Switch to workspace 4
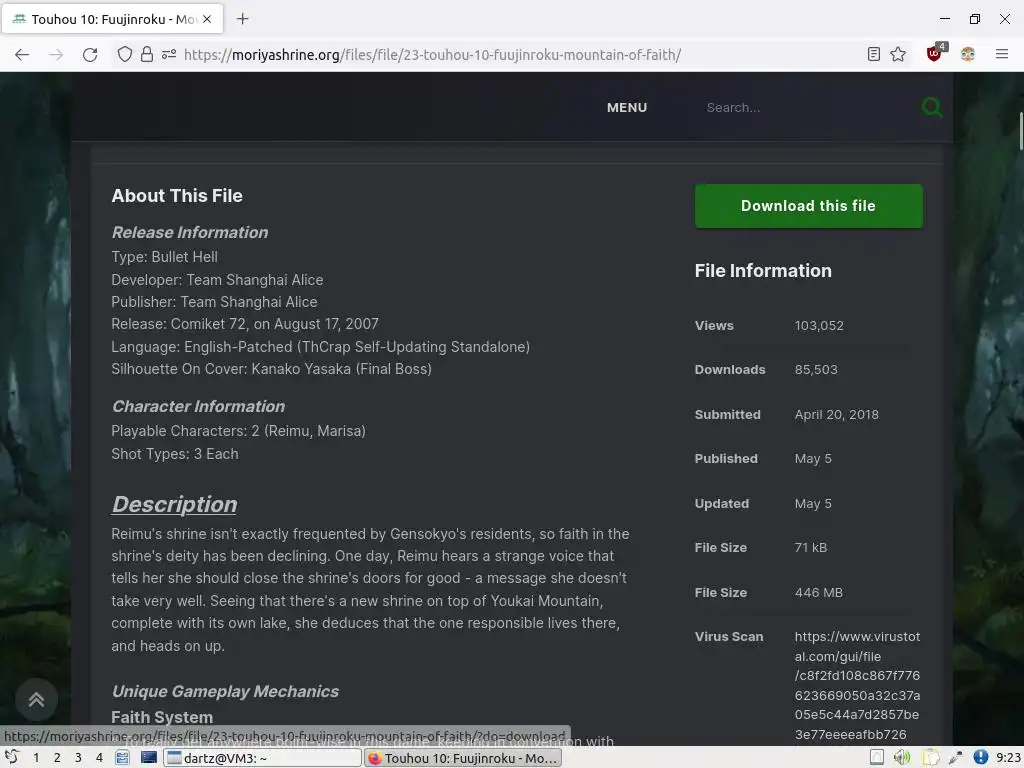The width and height of the screenshot is (1024, 768). point(99,758)
